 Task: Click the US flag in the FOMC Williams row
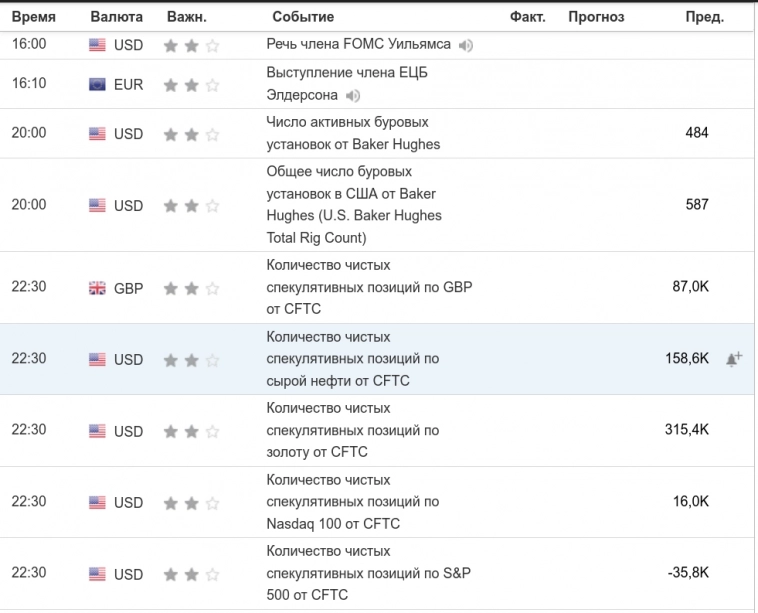click(97, 45)
